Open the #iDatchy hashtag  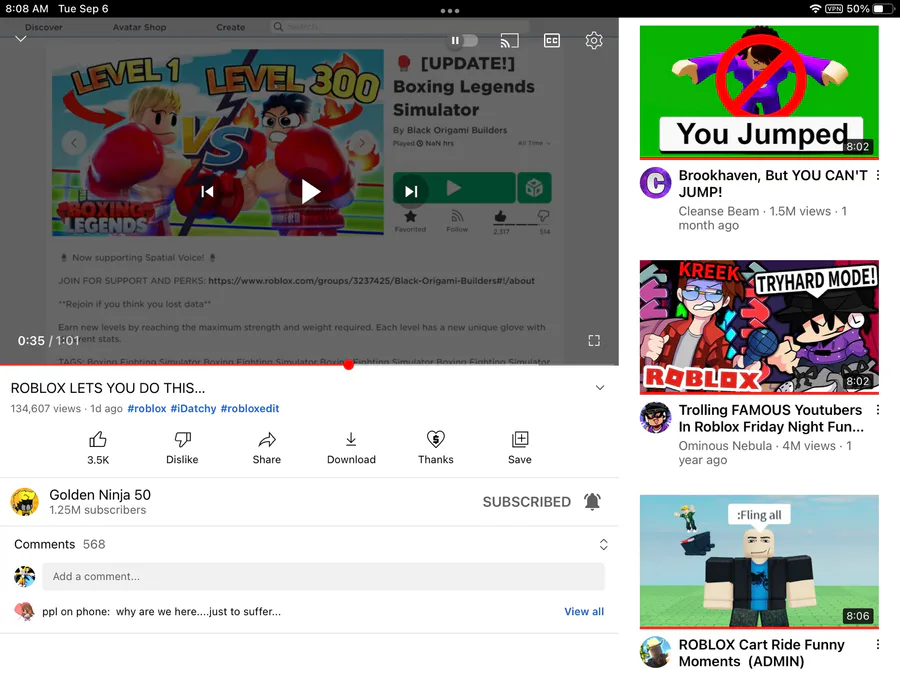tap(193, 409)
